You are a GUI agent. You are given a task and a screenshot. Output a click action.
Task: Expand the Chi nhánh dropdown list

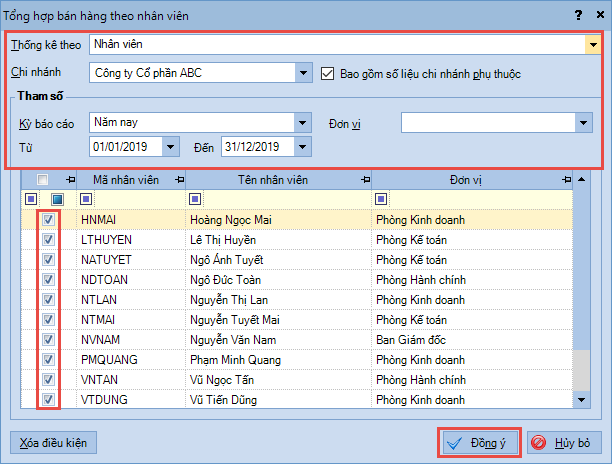tap(303, 73)
